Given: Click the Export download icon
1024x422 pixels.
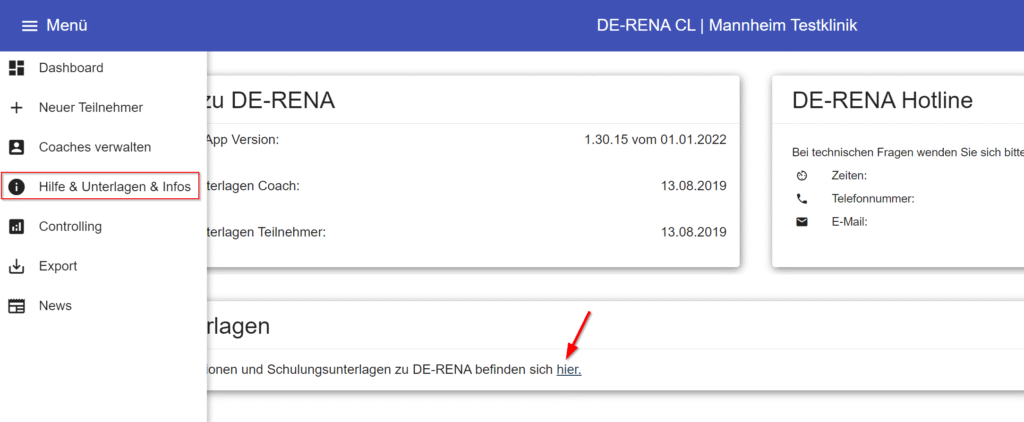Looking at the screenshot, I should tap(16, 266).
